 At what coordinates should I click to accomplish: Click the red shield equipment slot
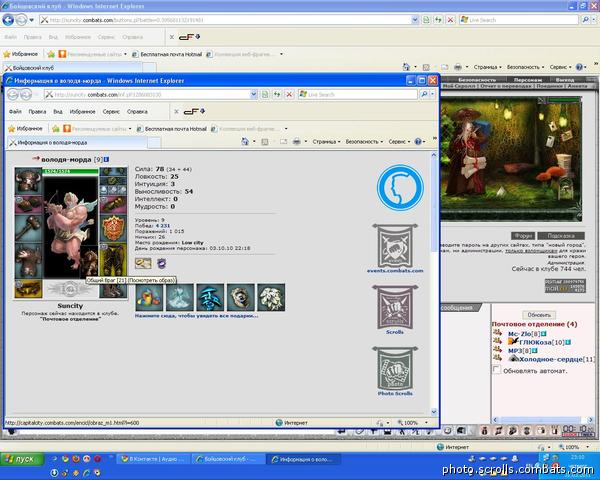tap(113, 229)
